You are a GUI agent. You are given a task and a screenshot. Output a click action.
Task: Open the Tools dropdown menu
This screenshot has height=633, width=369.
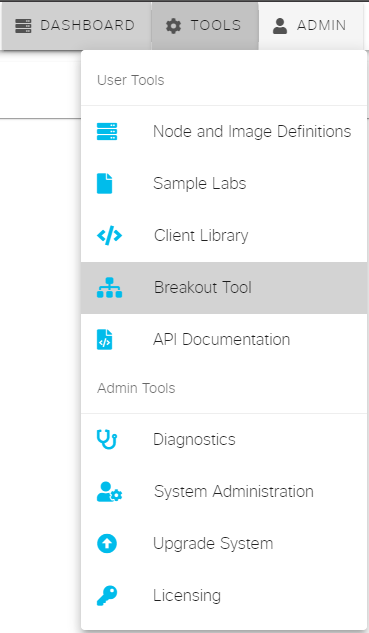205,26
